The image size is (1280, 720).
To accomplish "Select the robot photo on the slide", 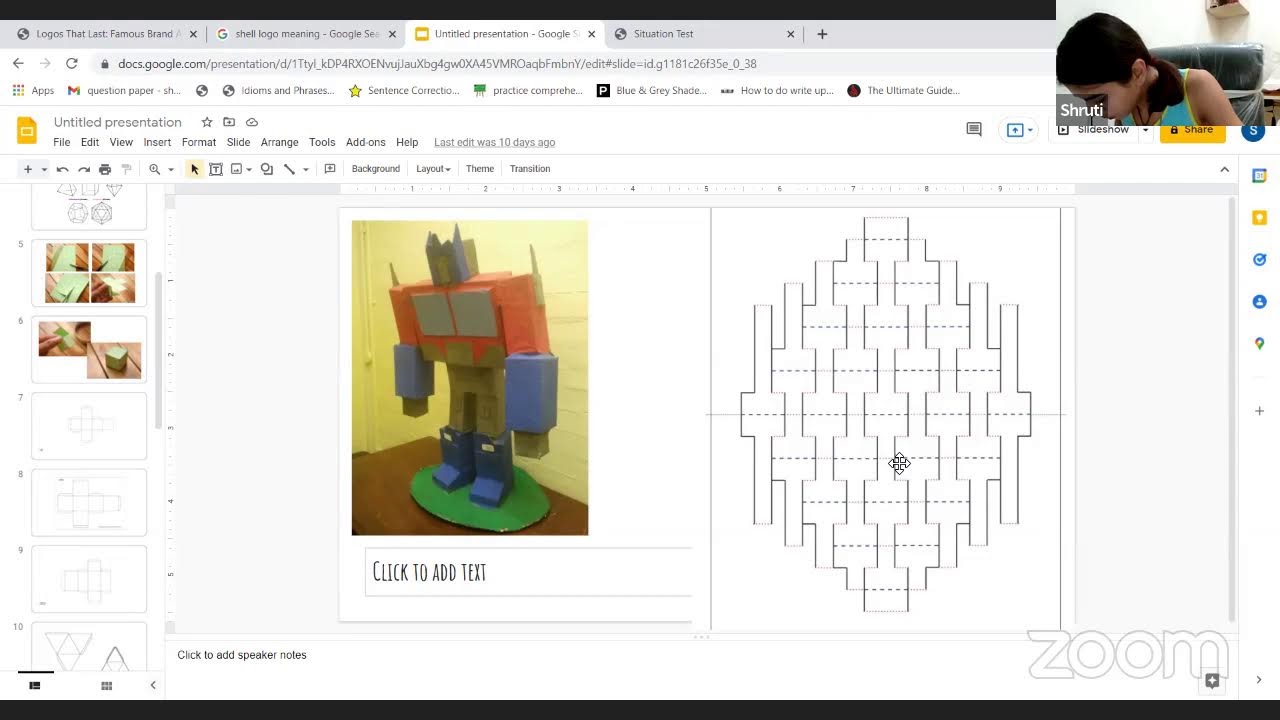I will pos(470,378).
